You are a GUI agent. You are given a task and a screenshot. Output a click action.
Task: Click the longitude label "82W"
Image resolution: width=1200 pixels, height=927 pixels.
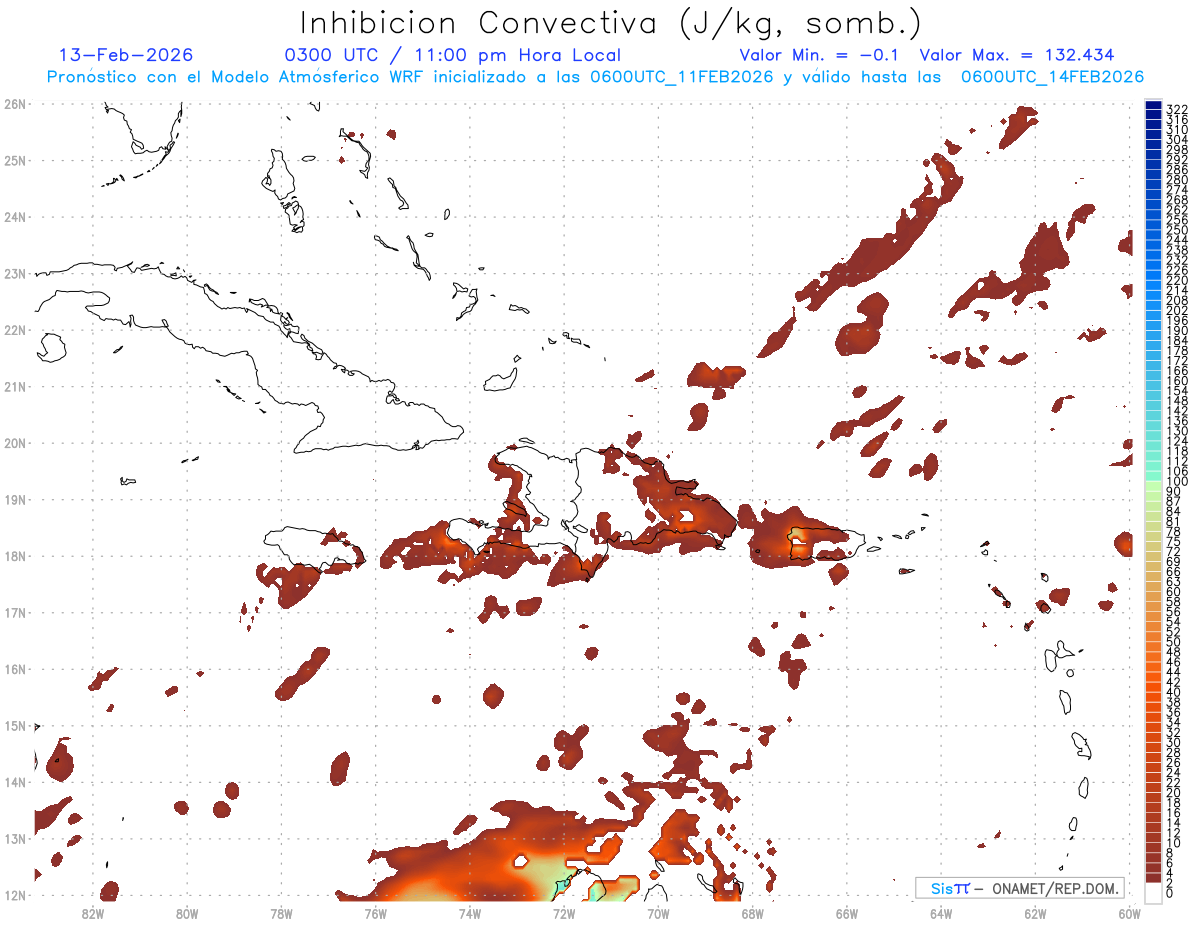coord(93,913)
